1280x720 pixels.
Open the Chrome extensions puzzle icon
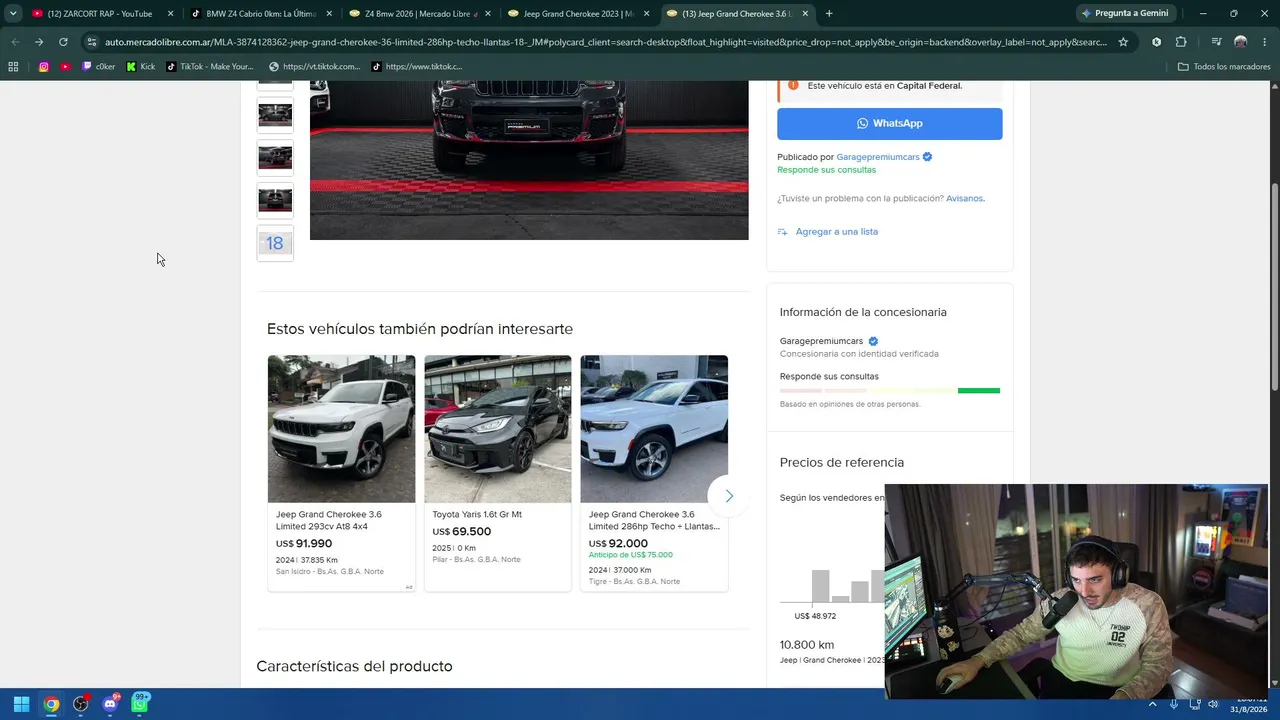[1181, 42]
